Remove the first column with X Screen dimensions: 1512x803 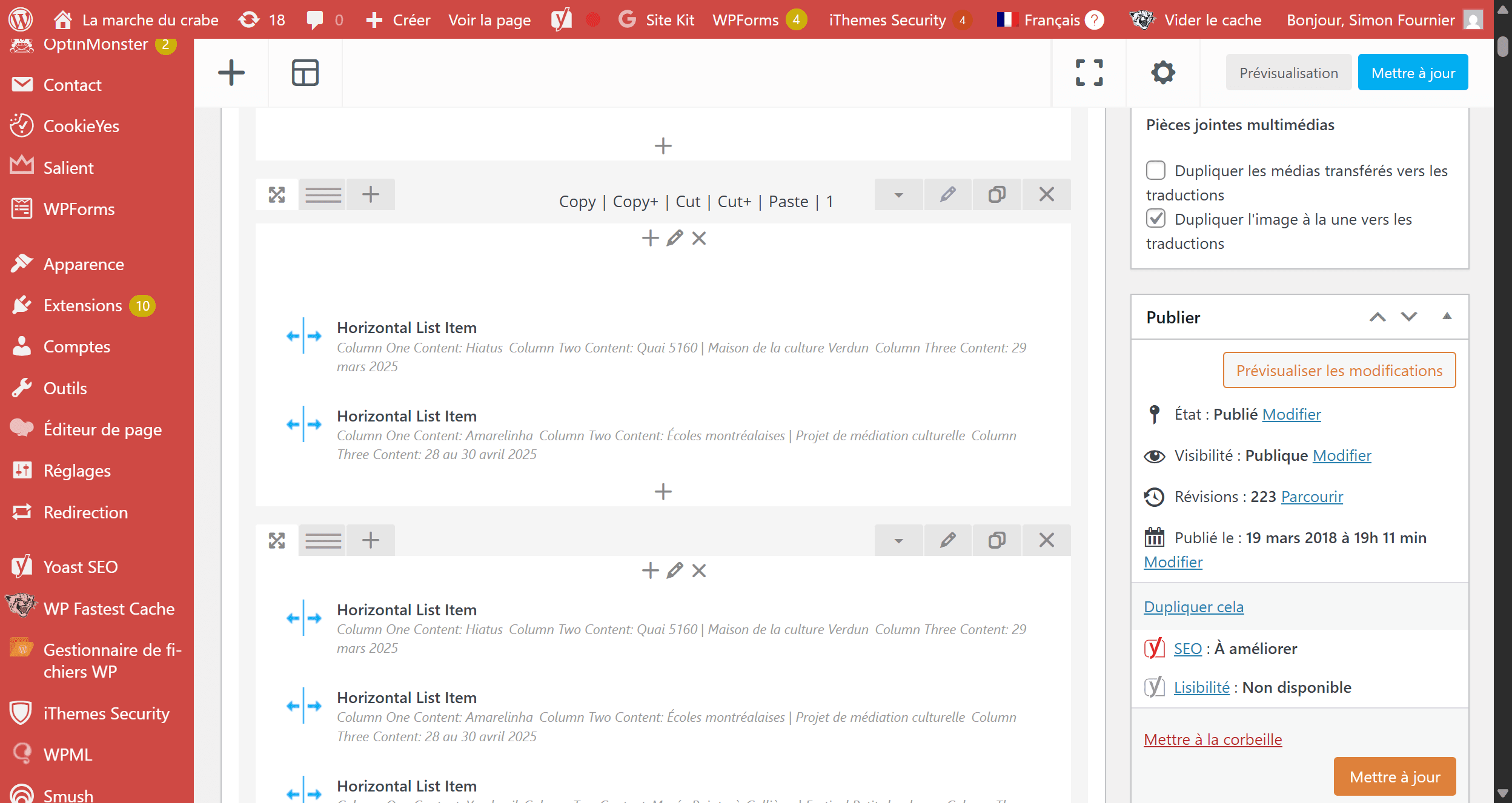pyautogui.click(x=699, y=238)
